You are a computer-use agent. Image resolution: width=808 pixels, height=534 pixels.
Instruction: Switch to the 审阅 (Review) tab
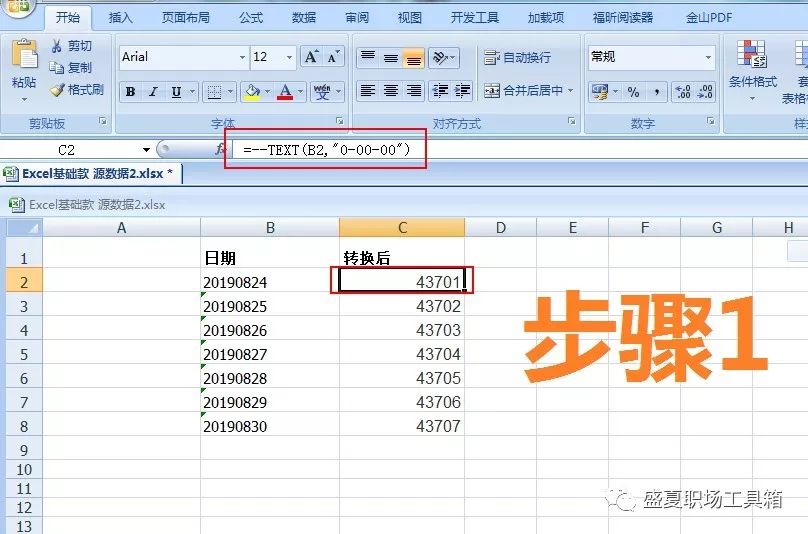point(357,18)
